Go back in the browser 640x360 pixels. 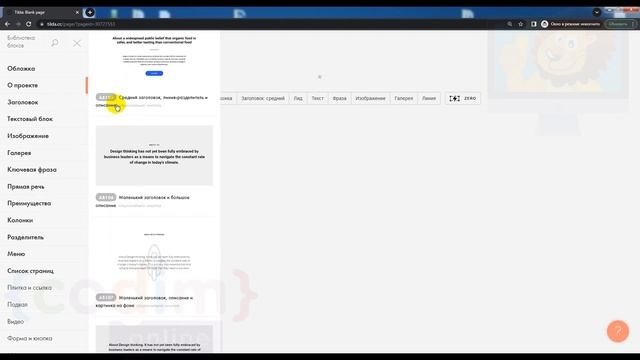point(7,24)
